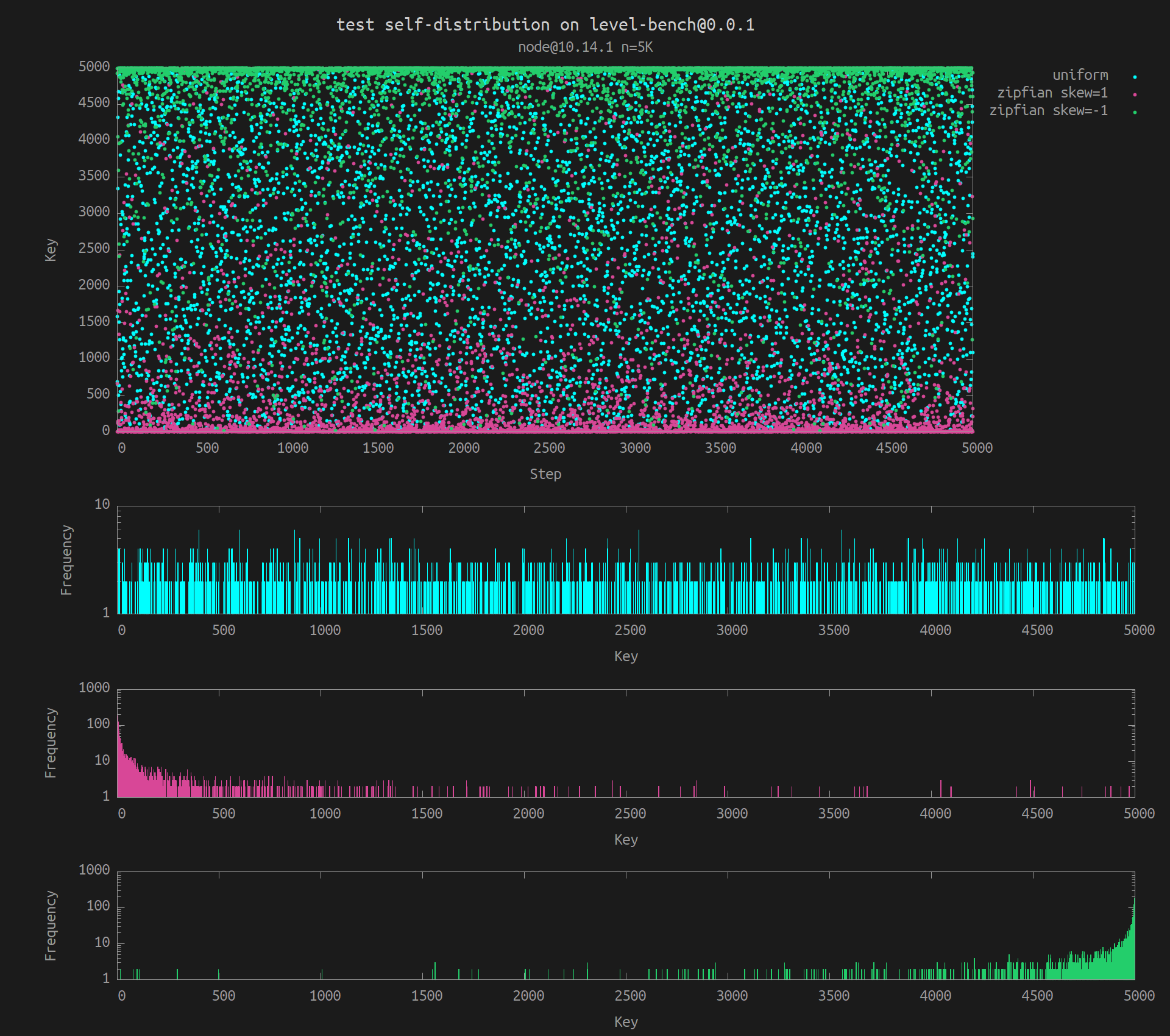Screen dimensions: 1170x1036
Task: Click the 'Frequency' label of pink histogram
Action: (x=51, y=743)
